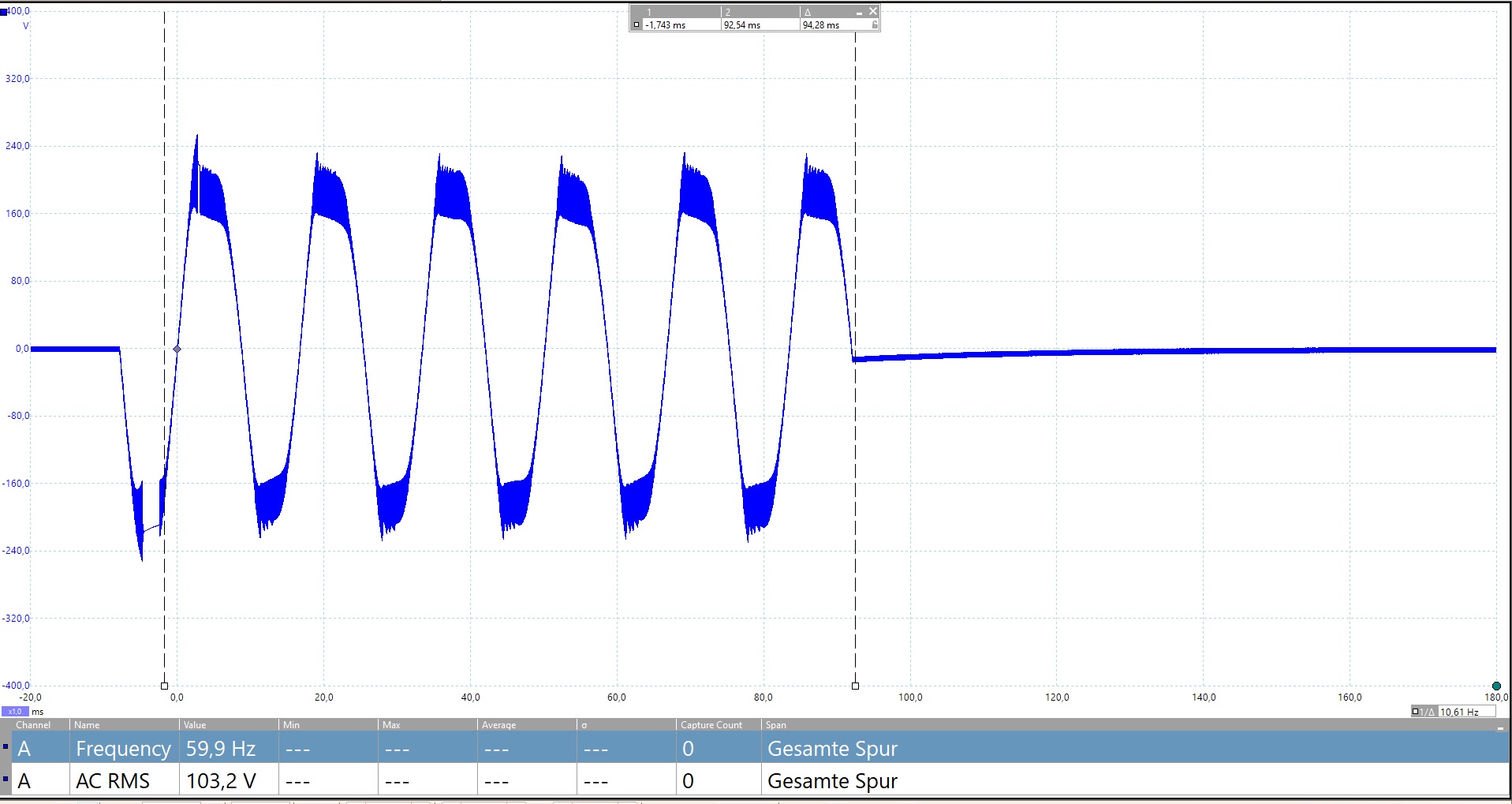Grab the first time ruler handle at bottom
Viewport: 1512px width, 804px height.
point(164,686)
